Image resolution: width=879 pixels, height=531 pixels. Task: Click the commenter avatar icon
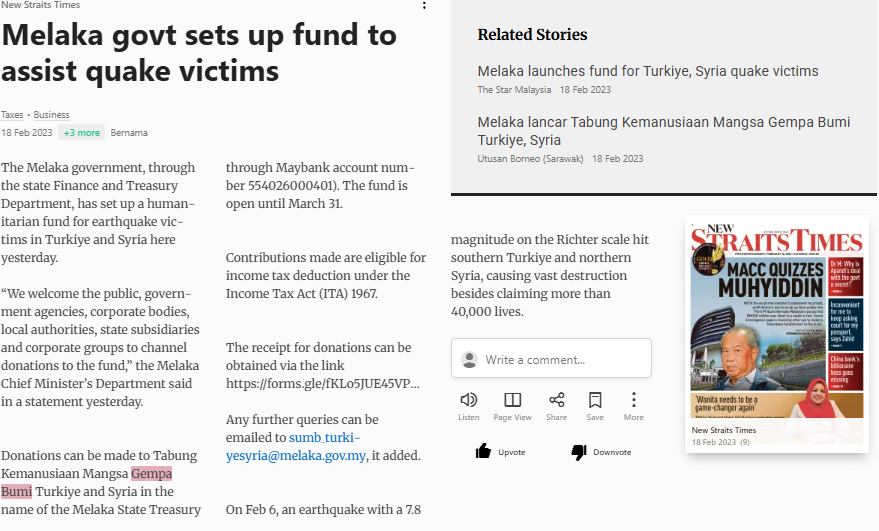469,359
